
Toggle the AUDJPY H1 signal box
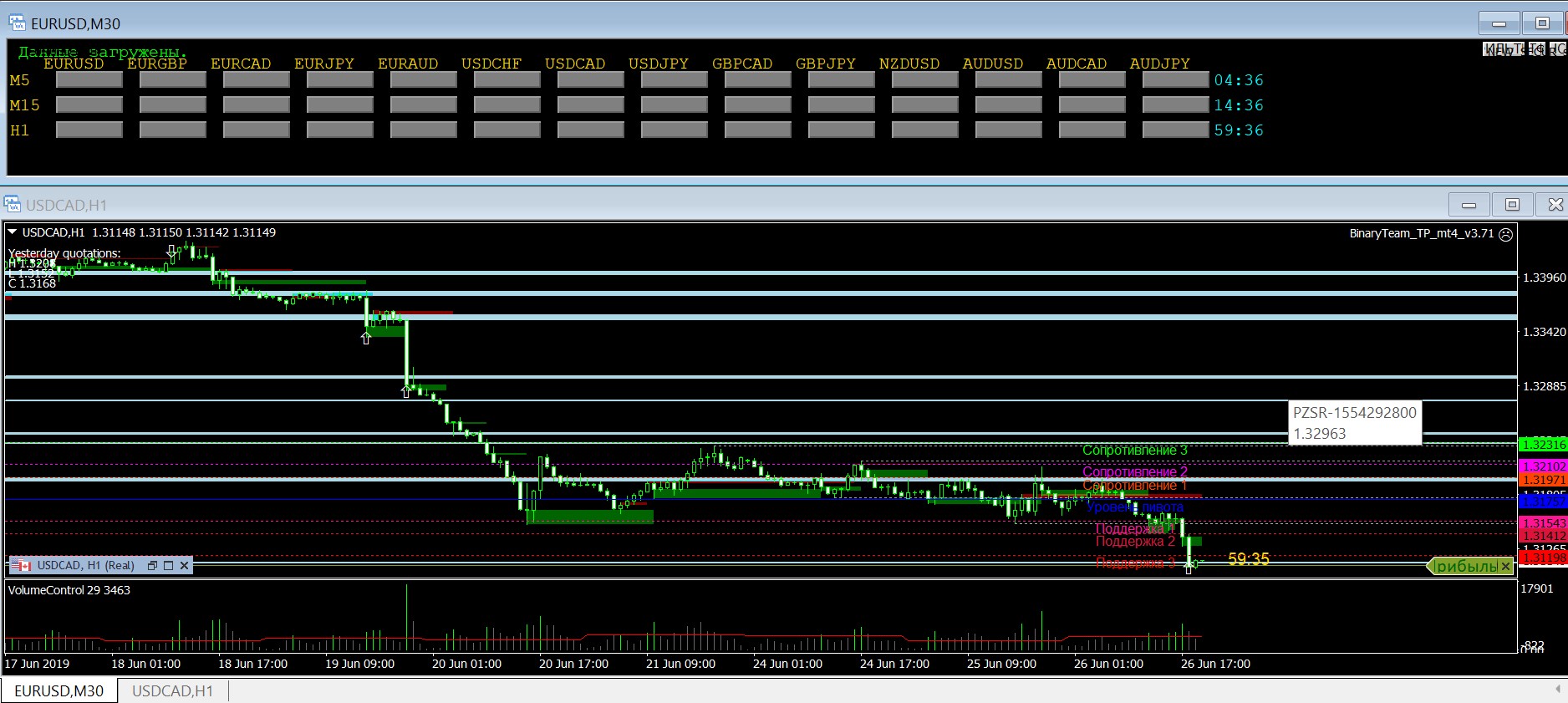click(1175, 130)
